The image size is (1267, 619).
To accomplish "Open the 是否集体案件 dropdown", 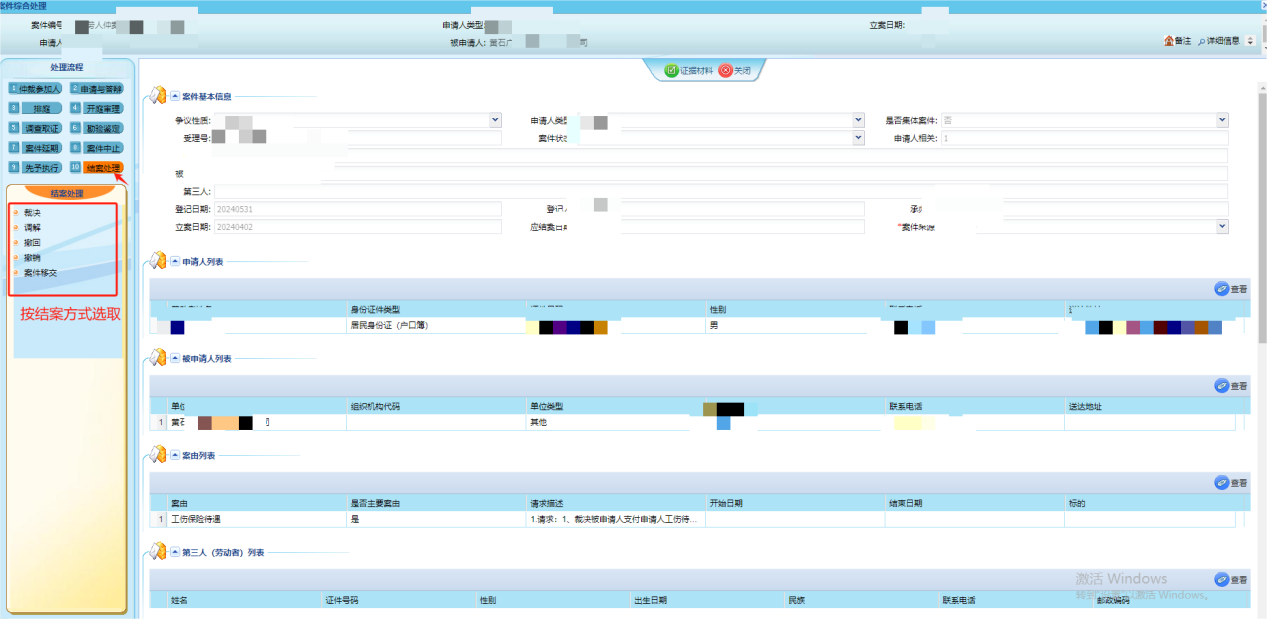I will 1222,120.
